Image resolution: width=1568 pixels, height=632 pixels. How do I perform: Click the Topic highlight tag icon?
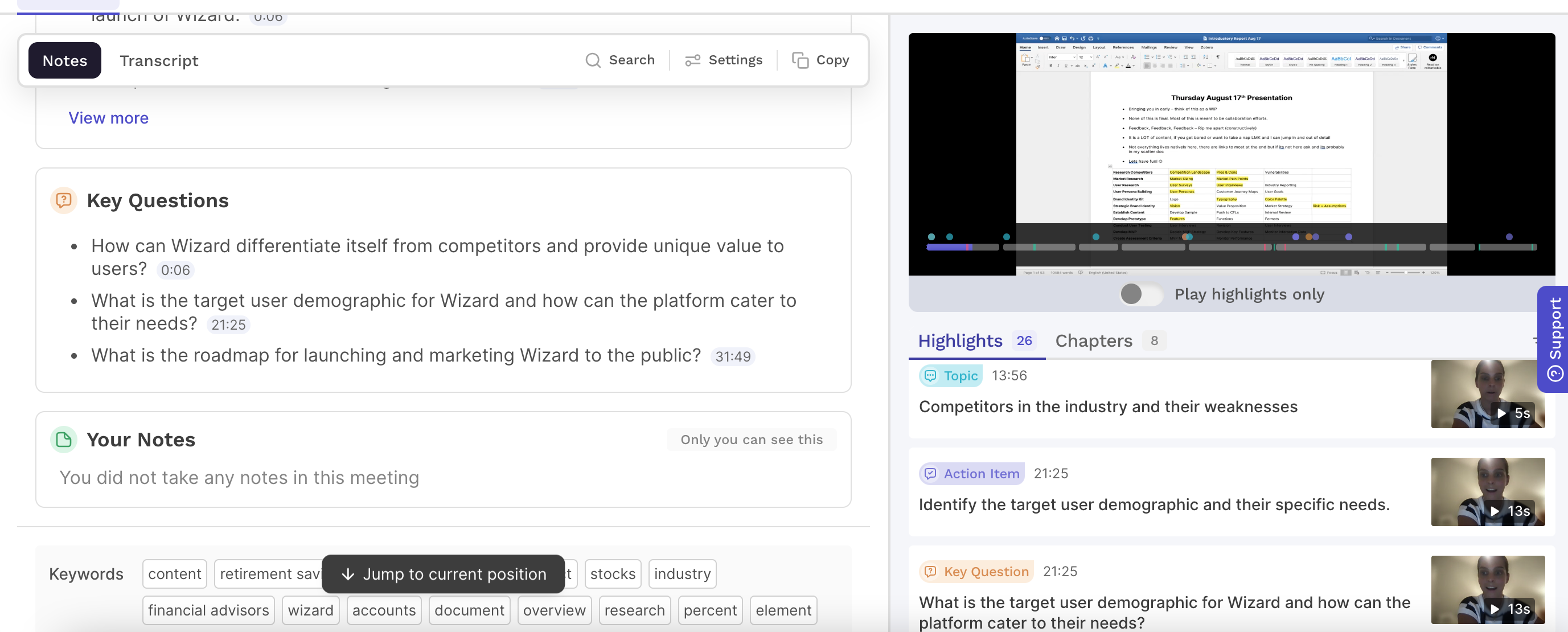[930, 376]
